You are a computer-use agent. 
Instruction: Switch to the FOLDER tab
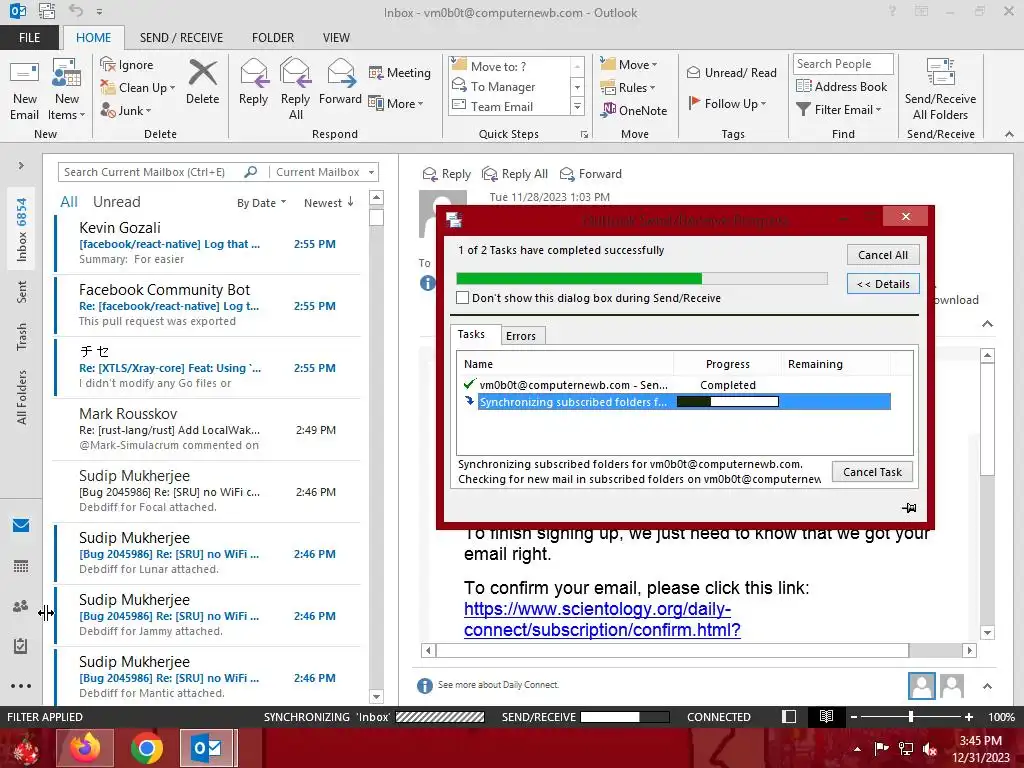click(273, 37)
